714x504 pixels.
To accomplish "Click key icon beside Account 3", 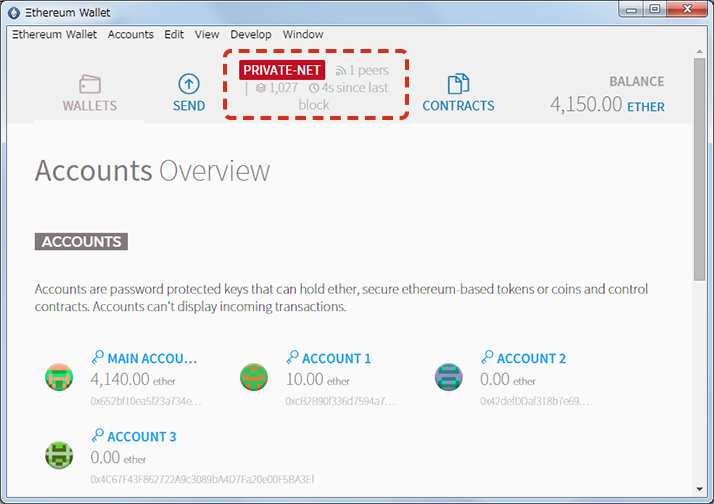I will [97, 436].
